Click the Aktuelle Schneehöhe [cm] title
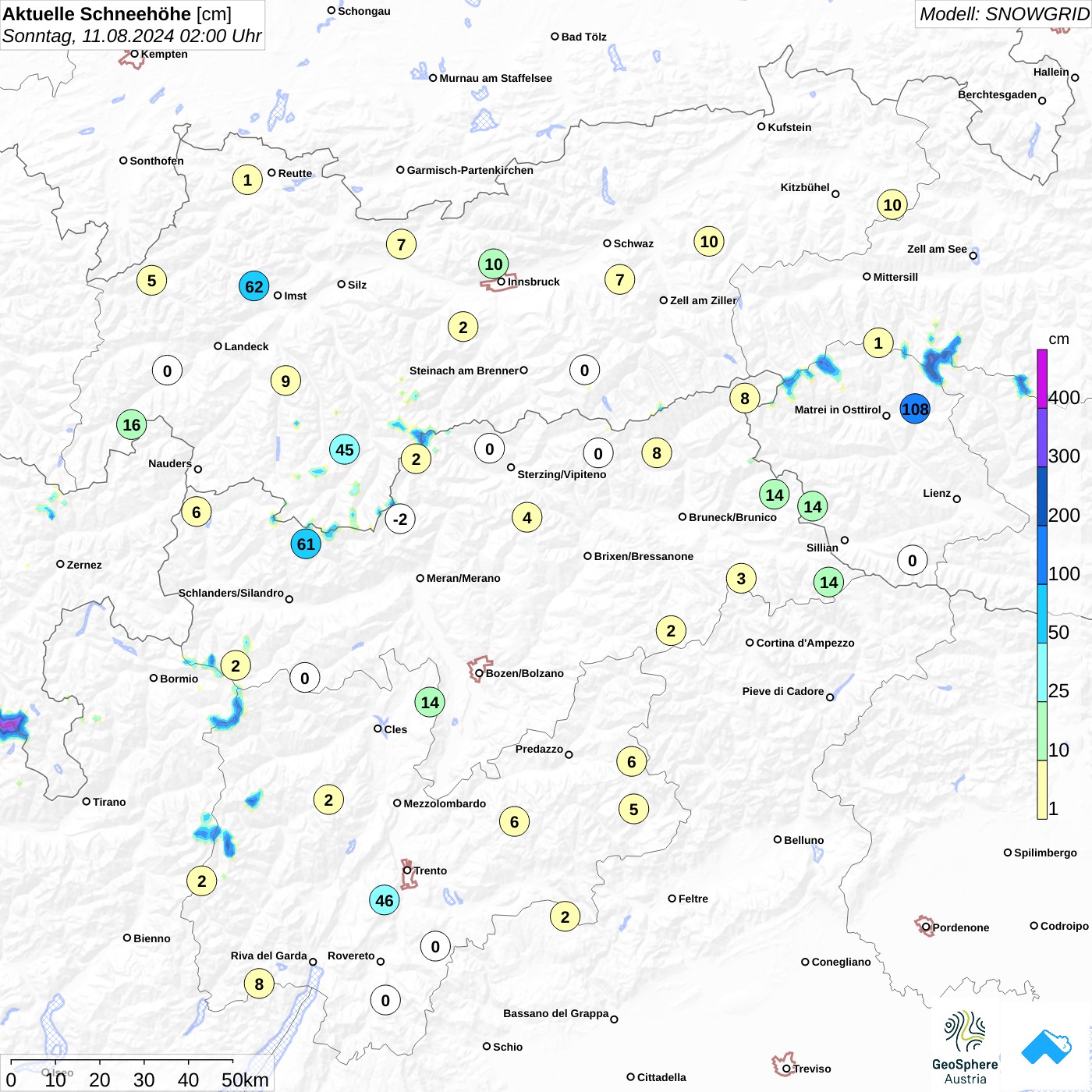Screen dimensions: 1092x1092 (x=117, y=14)
